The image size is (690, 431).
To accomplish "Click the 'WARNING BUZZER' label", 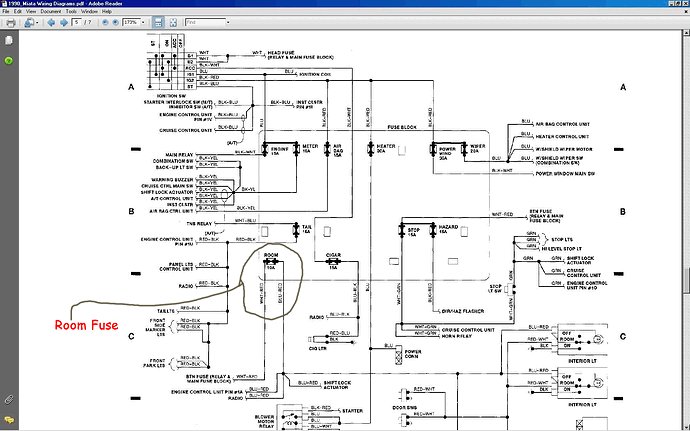I will [x=172, y=180].
